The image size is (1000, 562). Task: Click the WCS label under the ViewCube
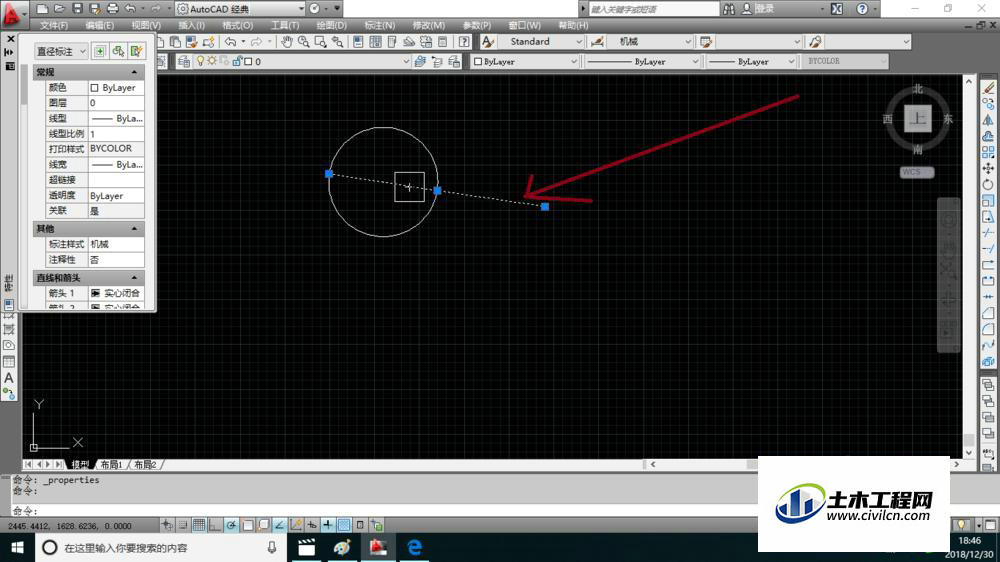(x=916, y=172)
